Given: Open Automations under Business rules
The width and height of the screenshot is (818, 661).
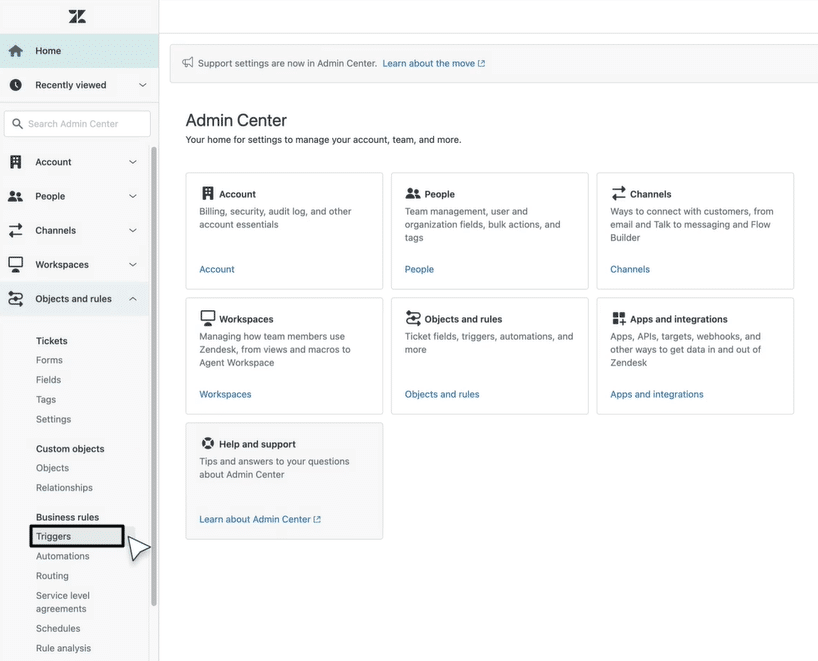Looking at the screenshot, I should pos(63,556).
